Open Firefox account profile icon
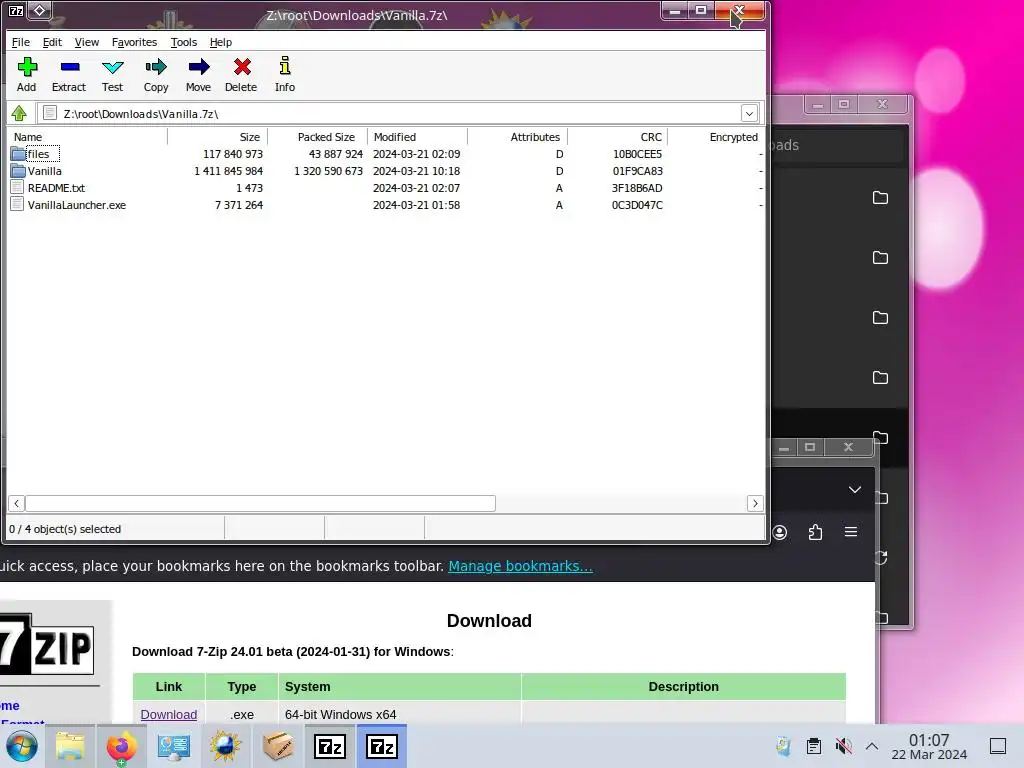This screenshot has width=1024, height=768. pyautogui.click(x=780, y=532)
